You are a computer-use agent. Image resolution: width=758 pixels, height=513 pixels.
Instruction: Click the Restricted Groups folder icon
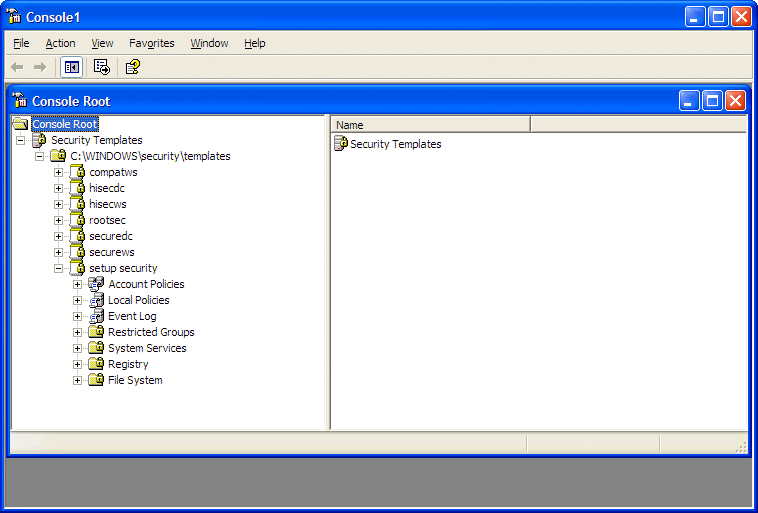pos(96,332)
